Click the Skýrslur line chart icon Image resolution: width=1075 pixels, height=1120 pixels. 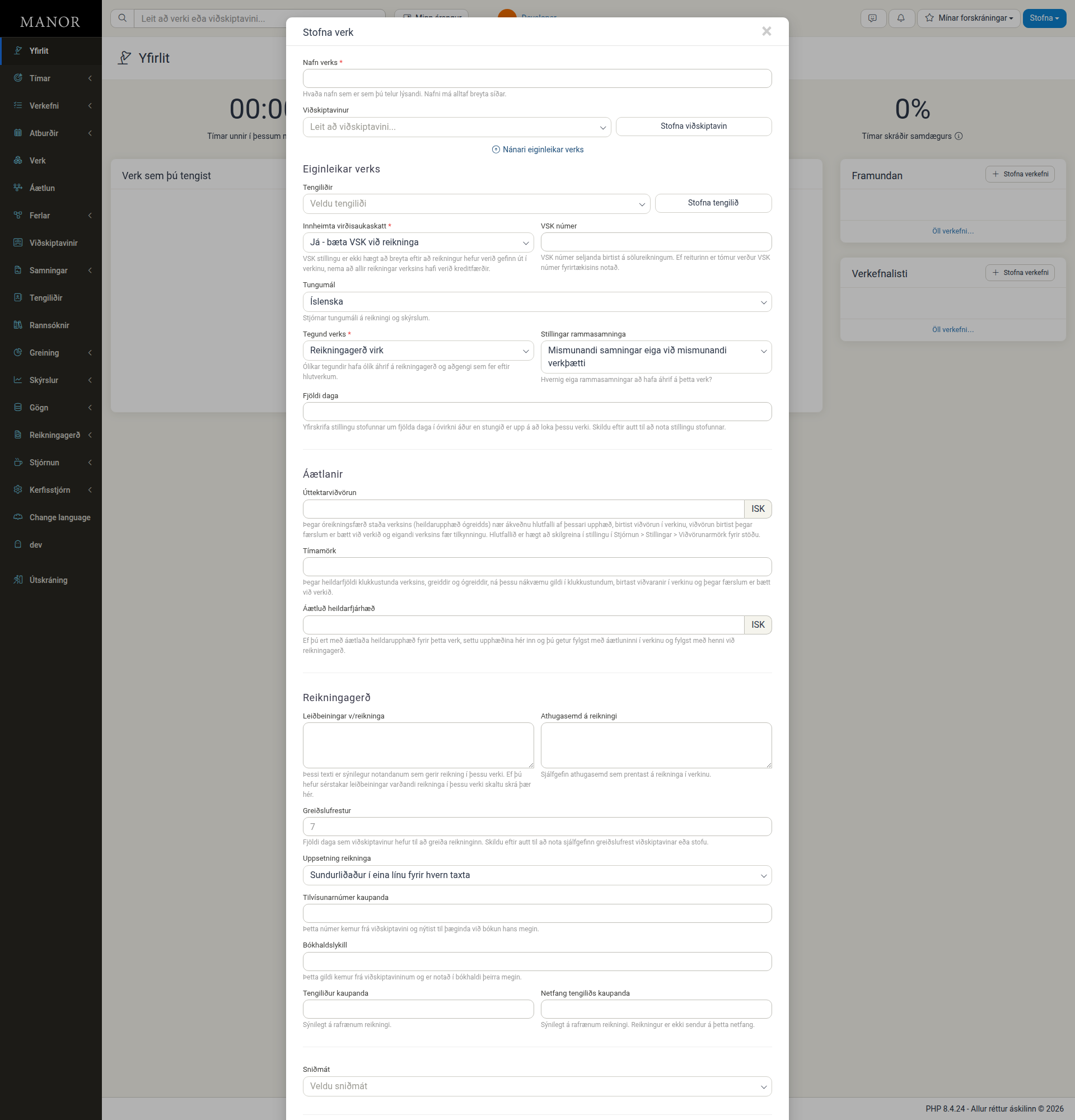tap(18, 380)
